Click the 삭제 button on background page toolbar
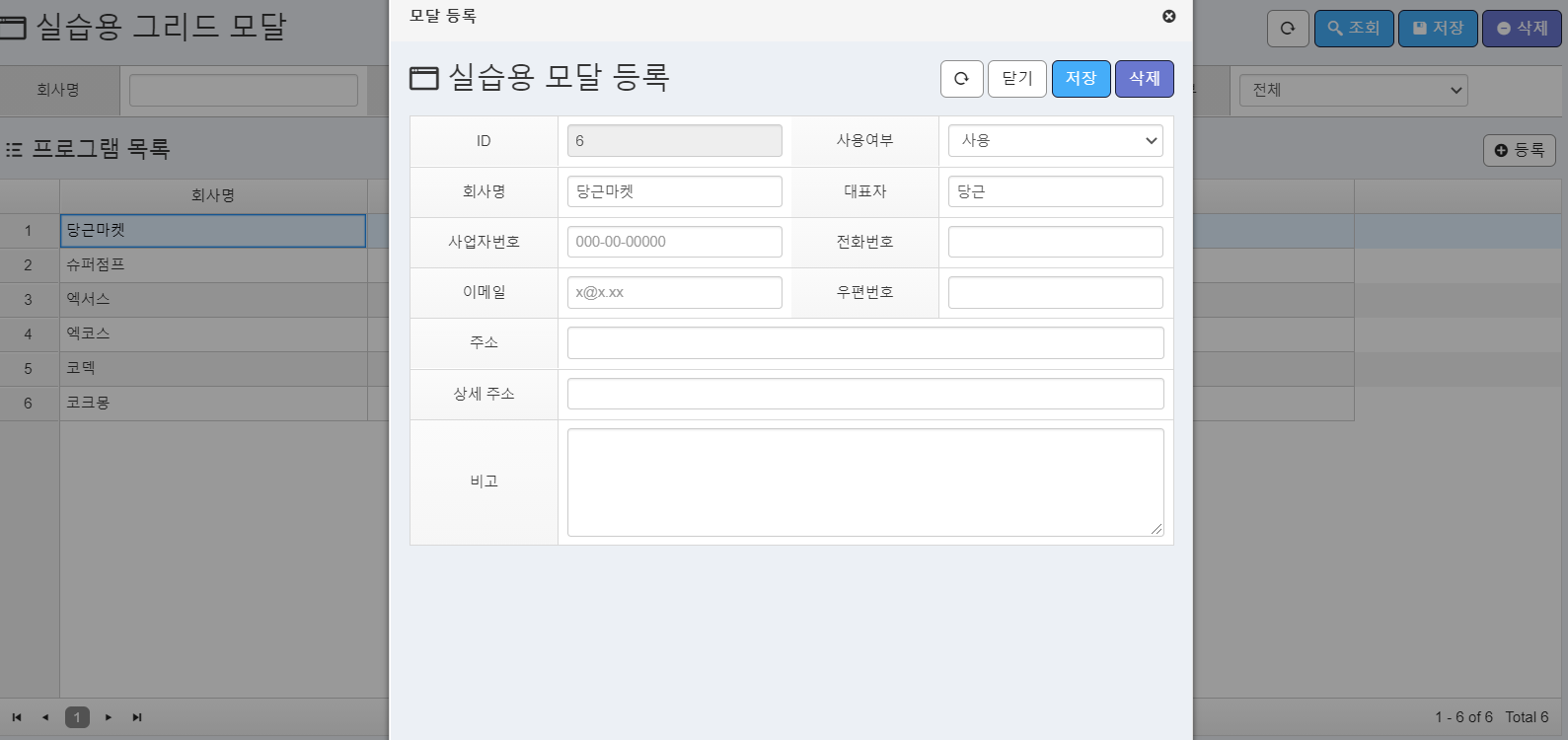This screenshot has height=740, width=1568. point(1522,29)
